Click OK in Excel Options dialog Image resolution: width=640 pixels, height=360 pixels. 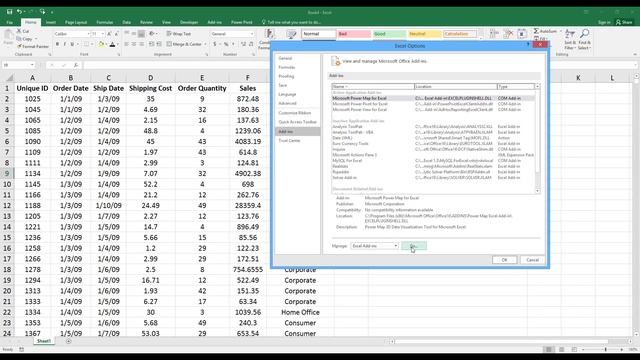(504, 260)
